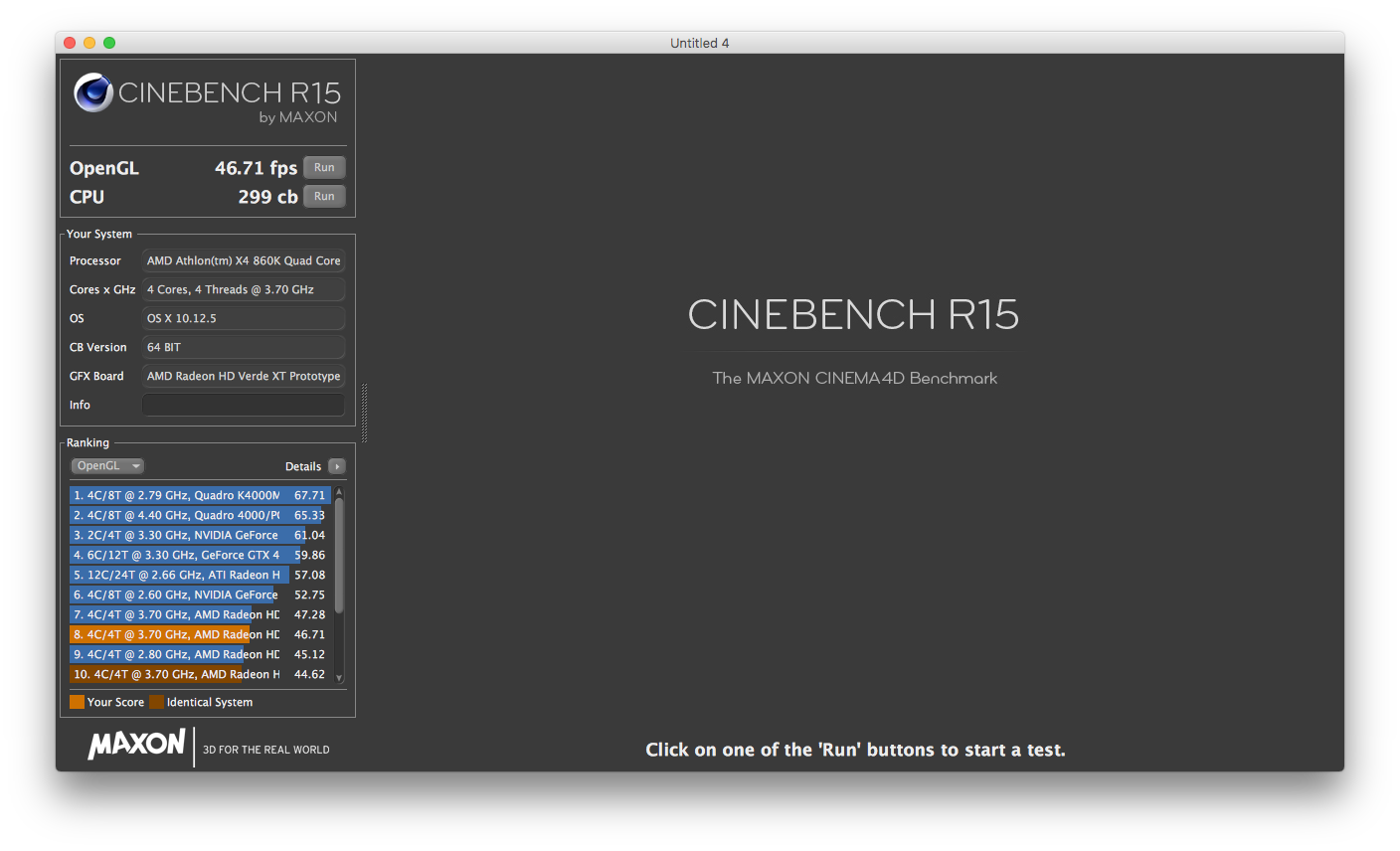1400x851 pixels.
Task: Click the Cinebench sphere logo icon
Action: pyautogui.click(x=92, y=92)
